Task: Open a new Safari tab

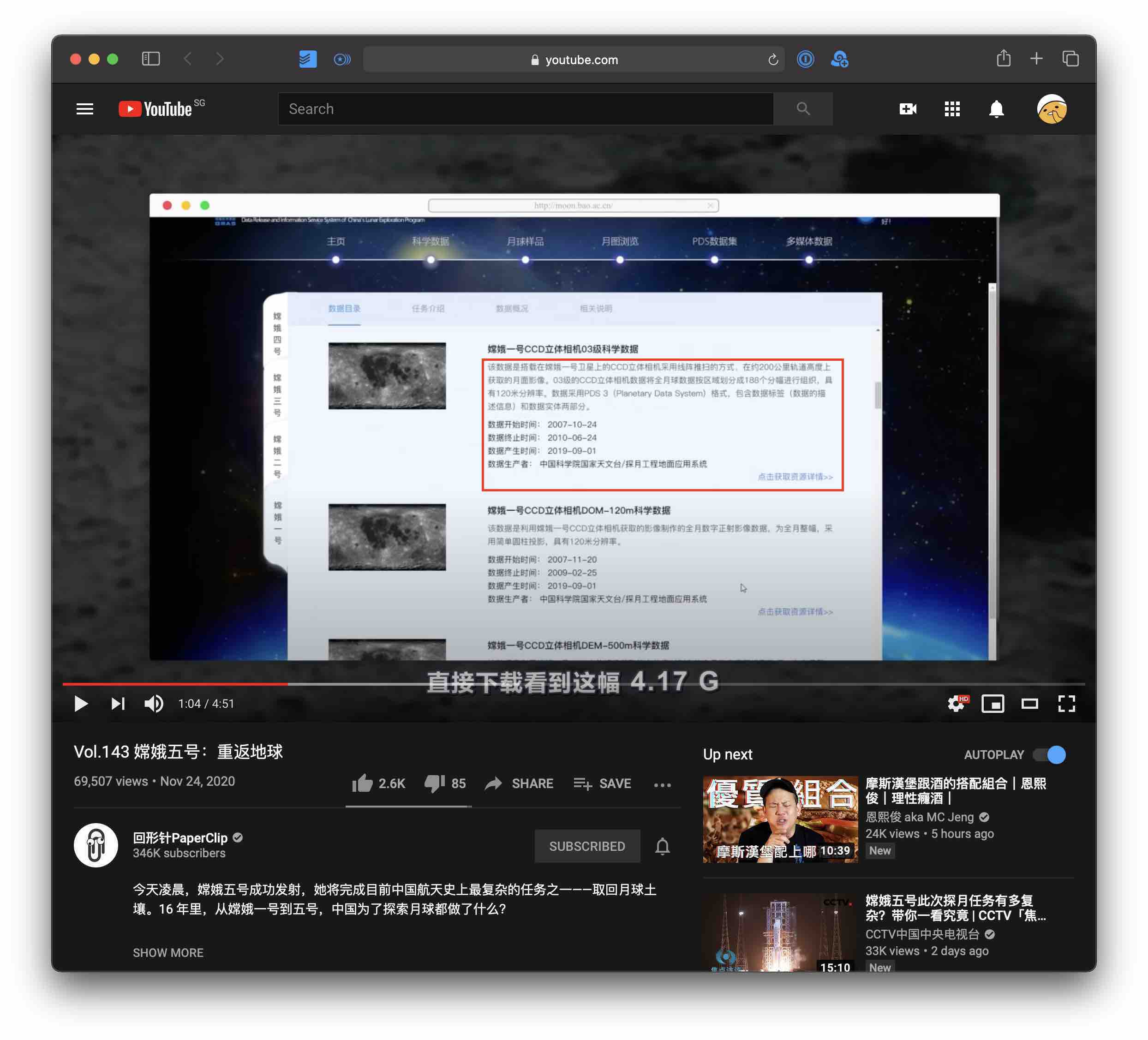Action: click(1036, 59)
